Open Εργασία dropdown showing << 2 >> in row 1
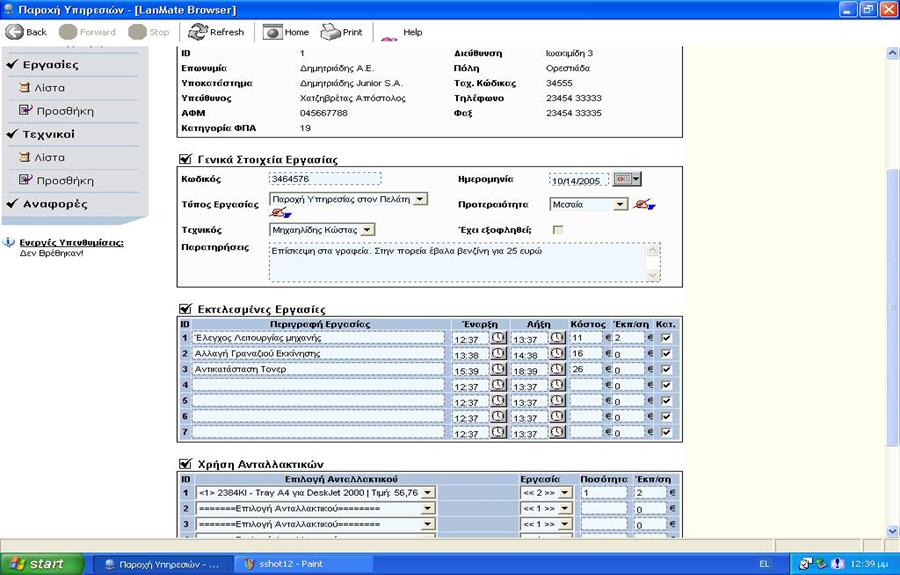This screenshot has height=575, width=900. tap(546, 492)
